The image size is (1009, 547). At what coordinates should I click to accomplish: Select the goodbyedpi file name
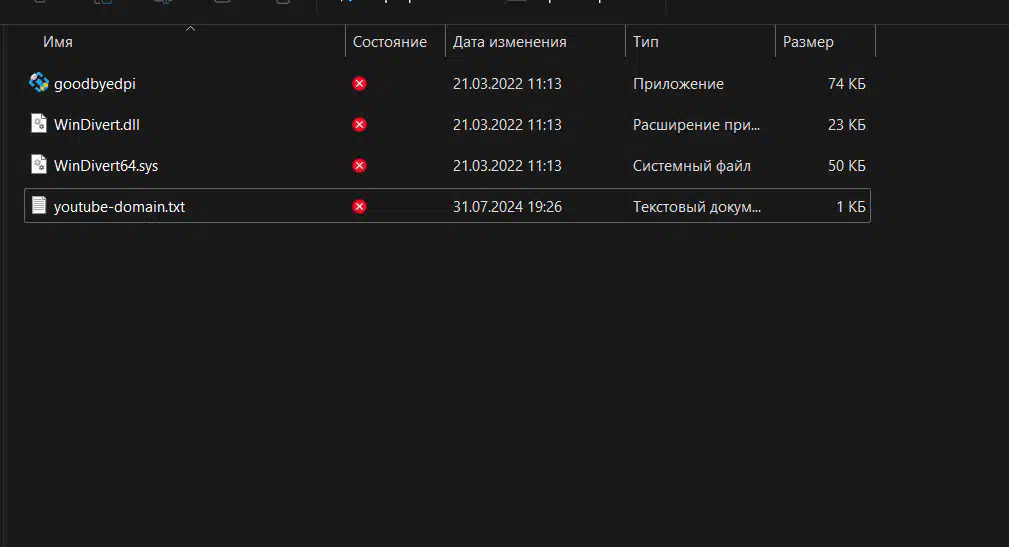coord(95,84)
